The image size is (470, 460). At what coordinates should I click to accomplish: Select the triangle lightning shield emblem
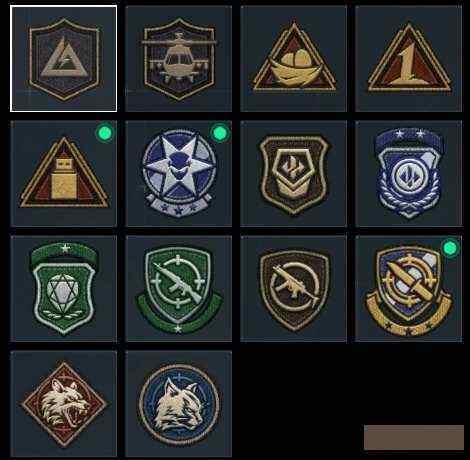[x=64, y=59]
